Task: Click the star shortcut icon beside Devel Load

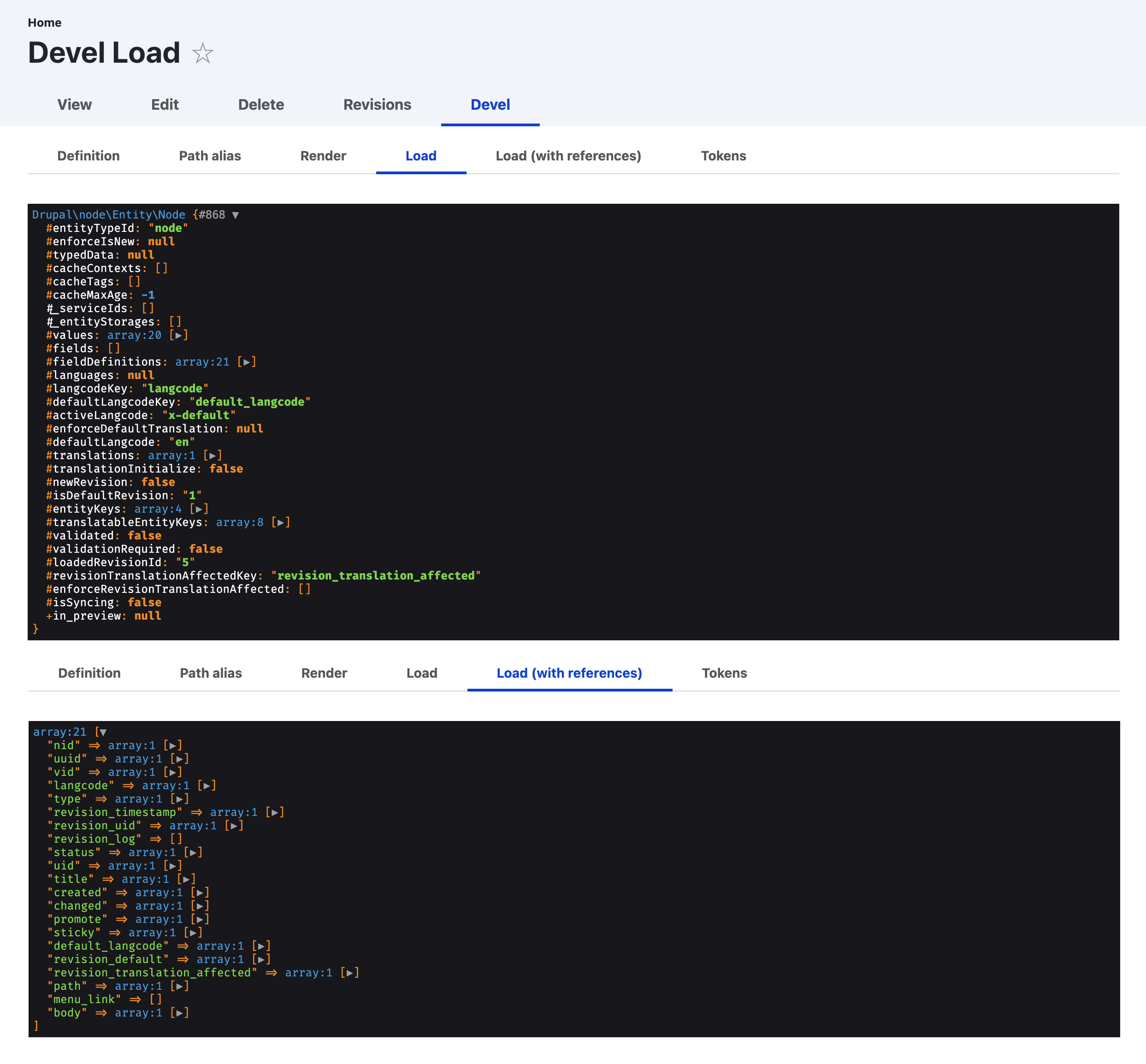Action: coord(202,53)
